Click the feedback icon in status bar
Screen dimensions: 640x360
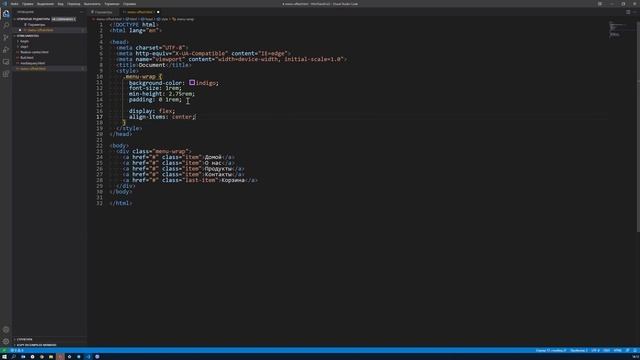pos(627,350)
